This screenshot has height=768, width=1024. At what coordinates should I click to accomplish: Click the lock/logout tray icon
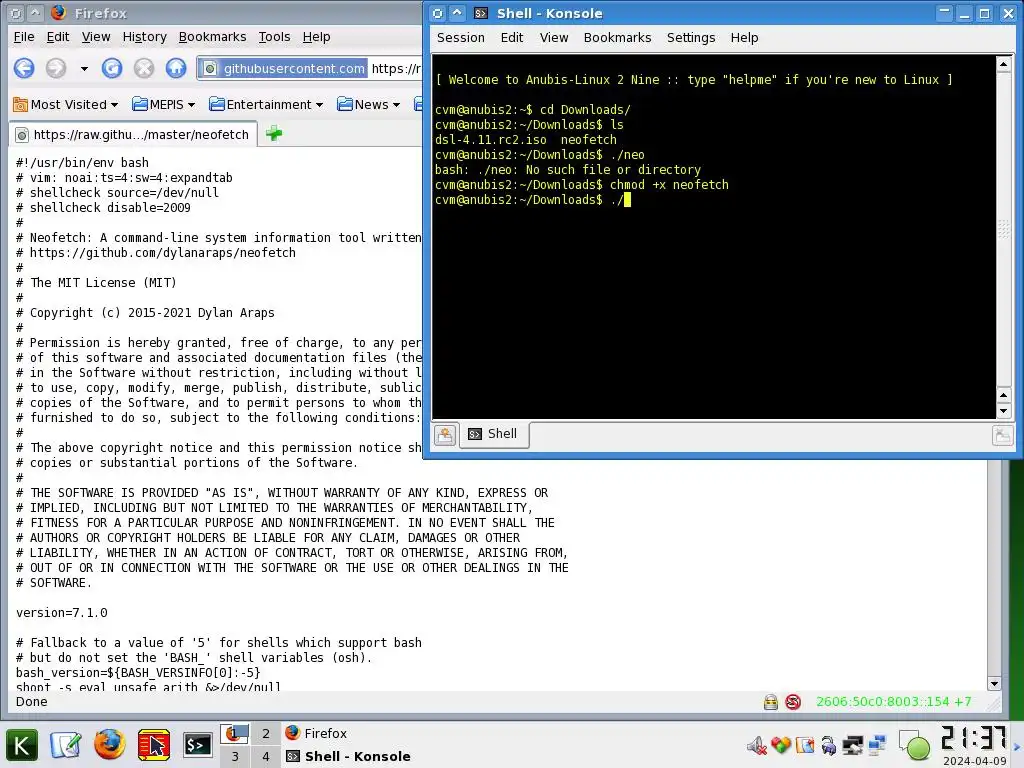[829, 745]
